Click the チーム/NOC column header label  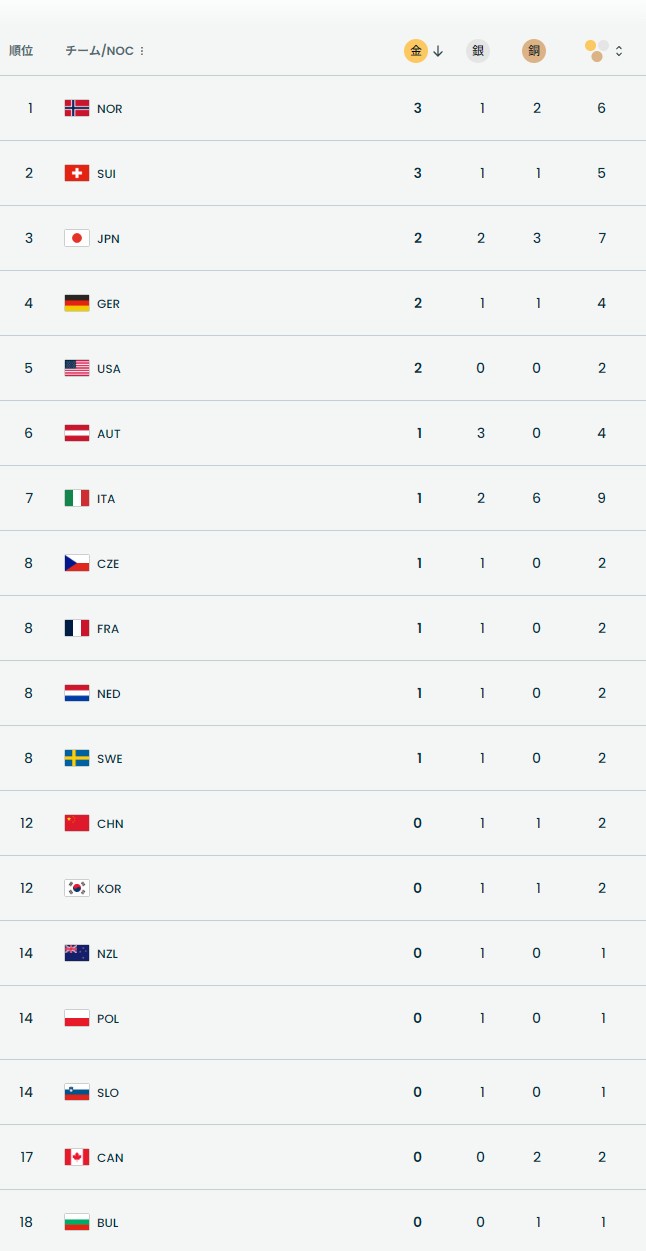99,50
